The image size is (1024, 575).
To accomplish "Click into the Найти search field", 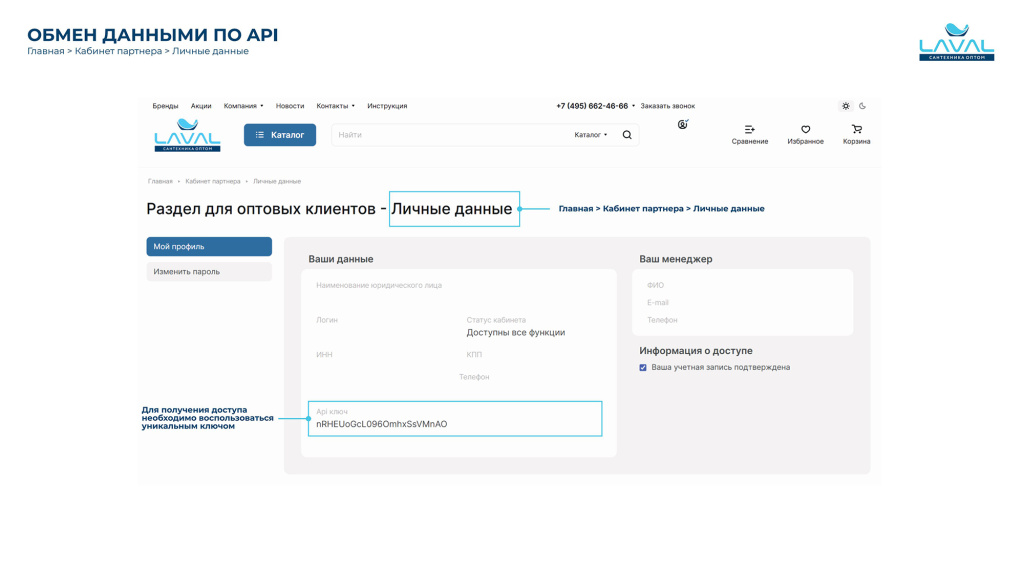I will click(450, 135).
